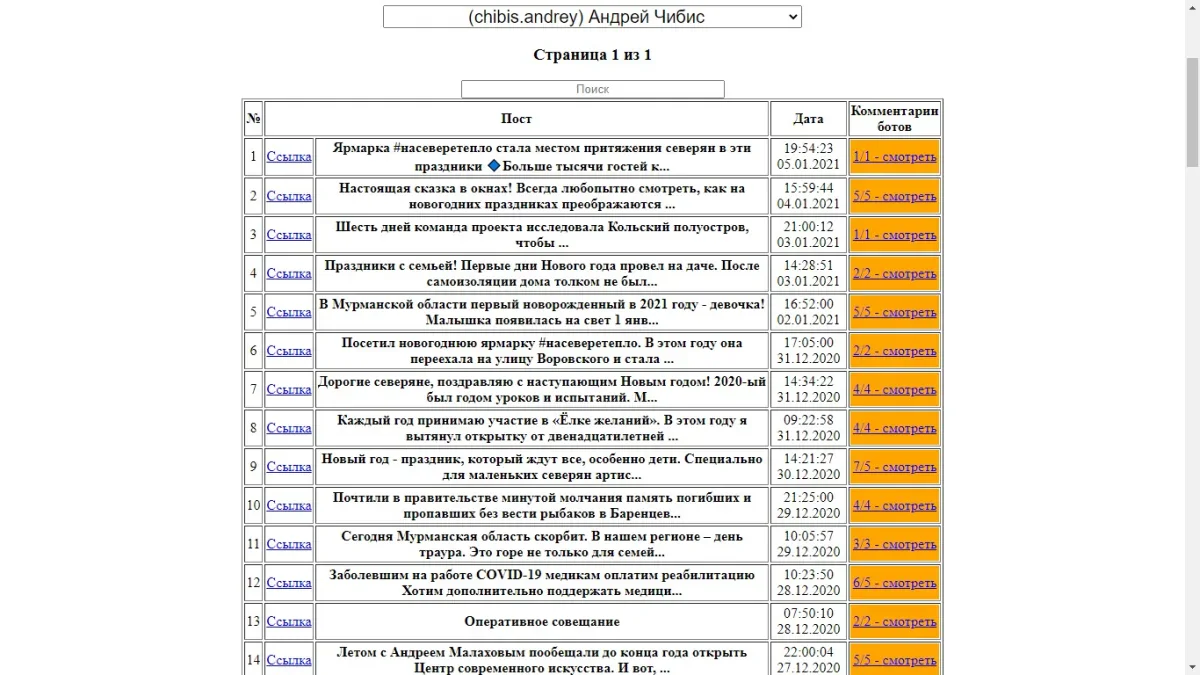
Task: View 2/2 comments for Оперативное совещание post
Action: [894, 622]
